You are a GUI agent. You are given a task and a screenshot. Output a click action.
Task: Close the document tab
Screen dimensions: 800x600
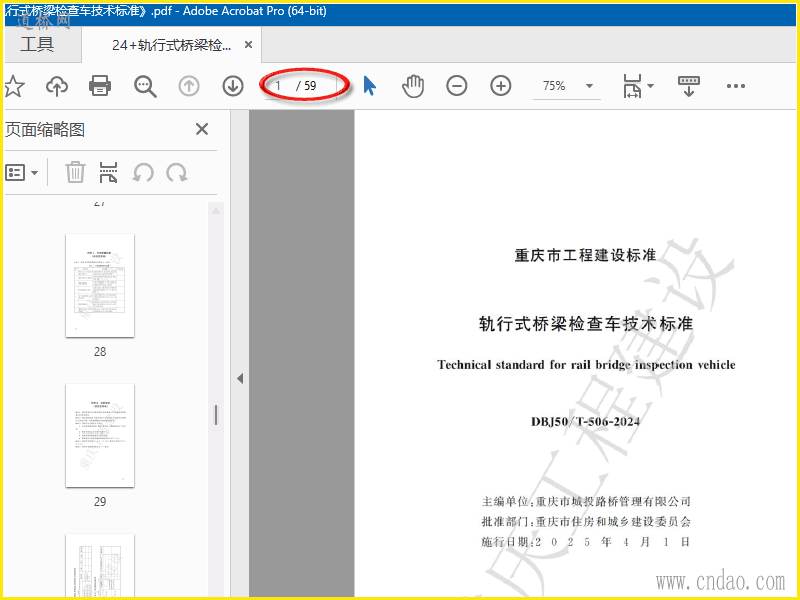248,45
